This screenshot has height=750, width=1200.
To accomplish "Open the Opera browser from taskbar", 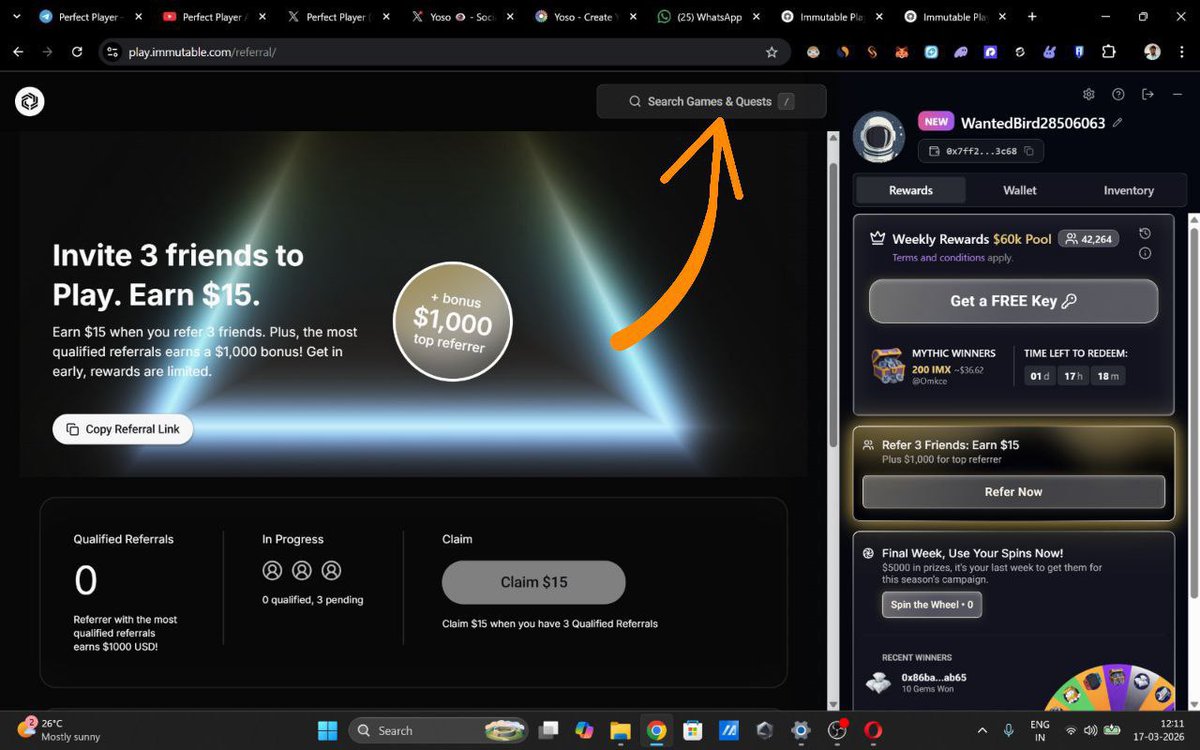I will click(873, 730).
